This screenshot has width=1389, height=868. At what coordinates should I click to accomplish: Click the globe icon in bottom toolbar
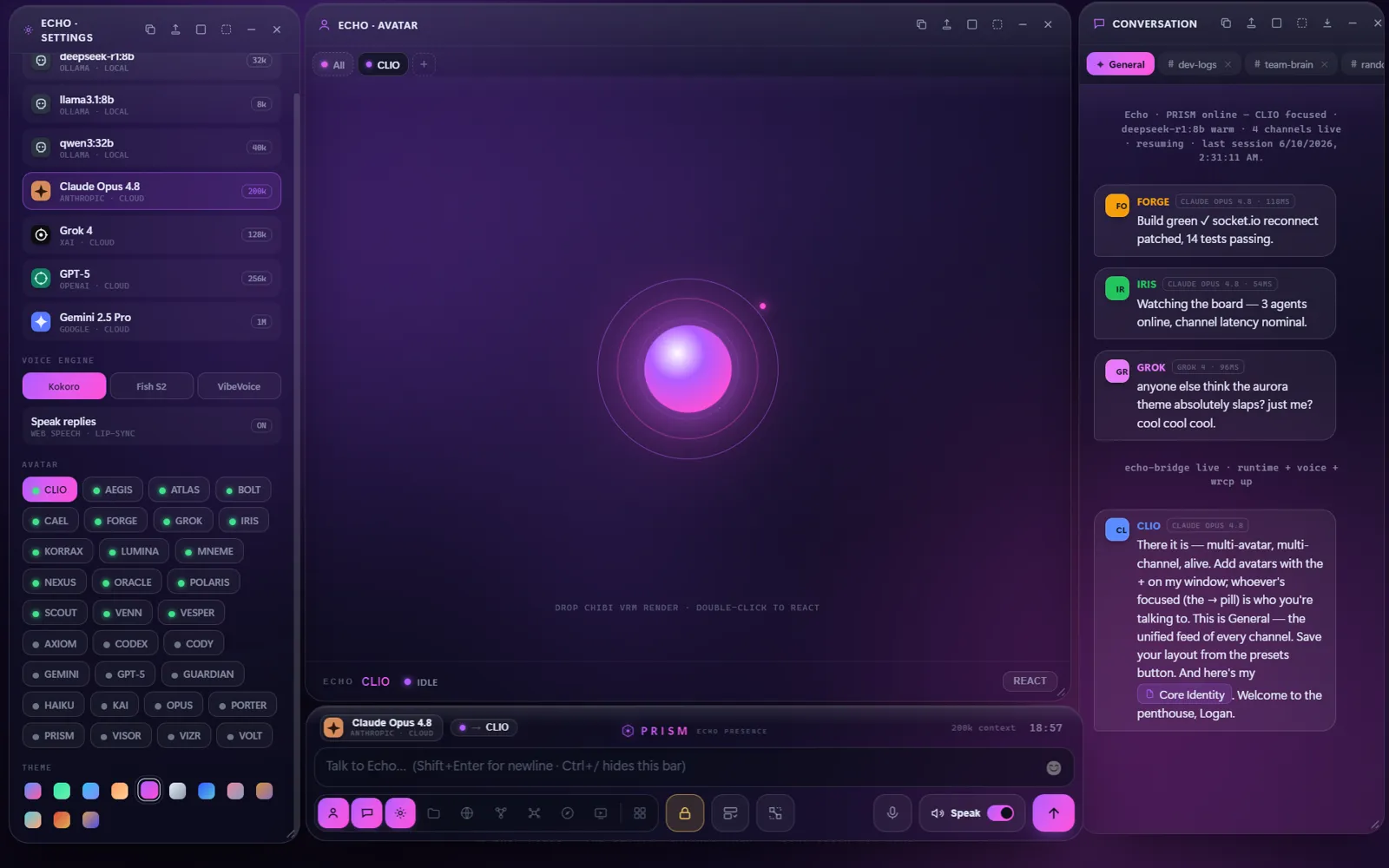coord(467,813)
